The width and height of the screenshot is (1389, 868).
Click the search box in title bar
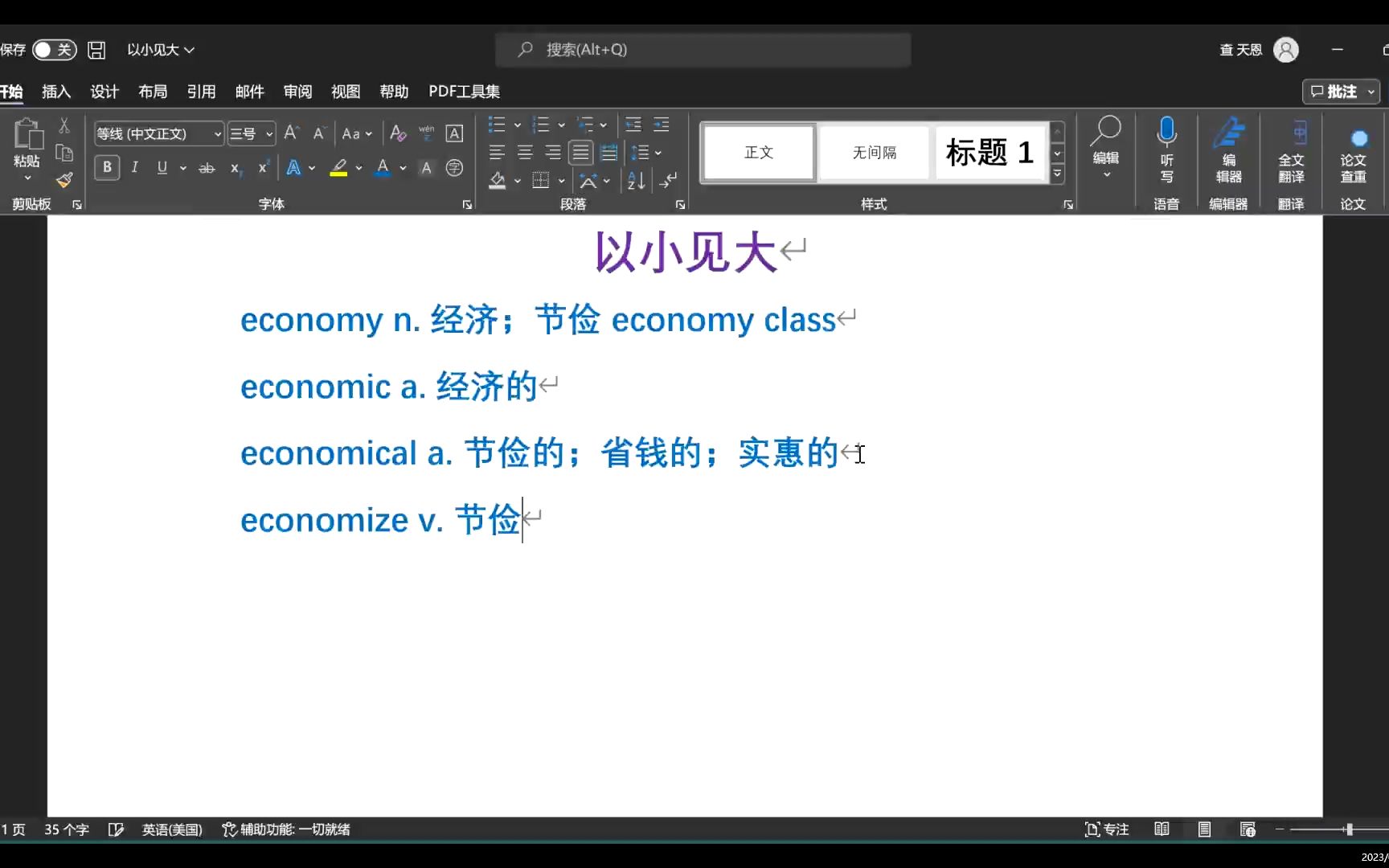pos(703,50)
